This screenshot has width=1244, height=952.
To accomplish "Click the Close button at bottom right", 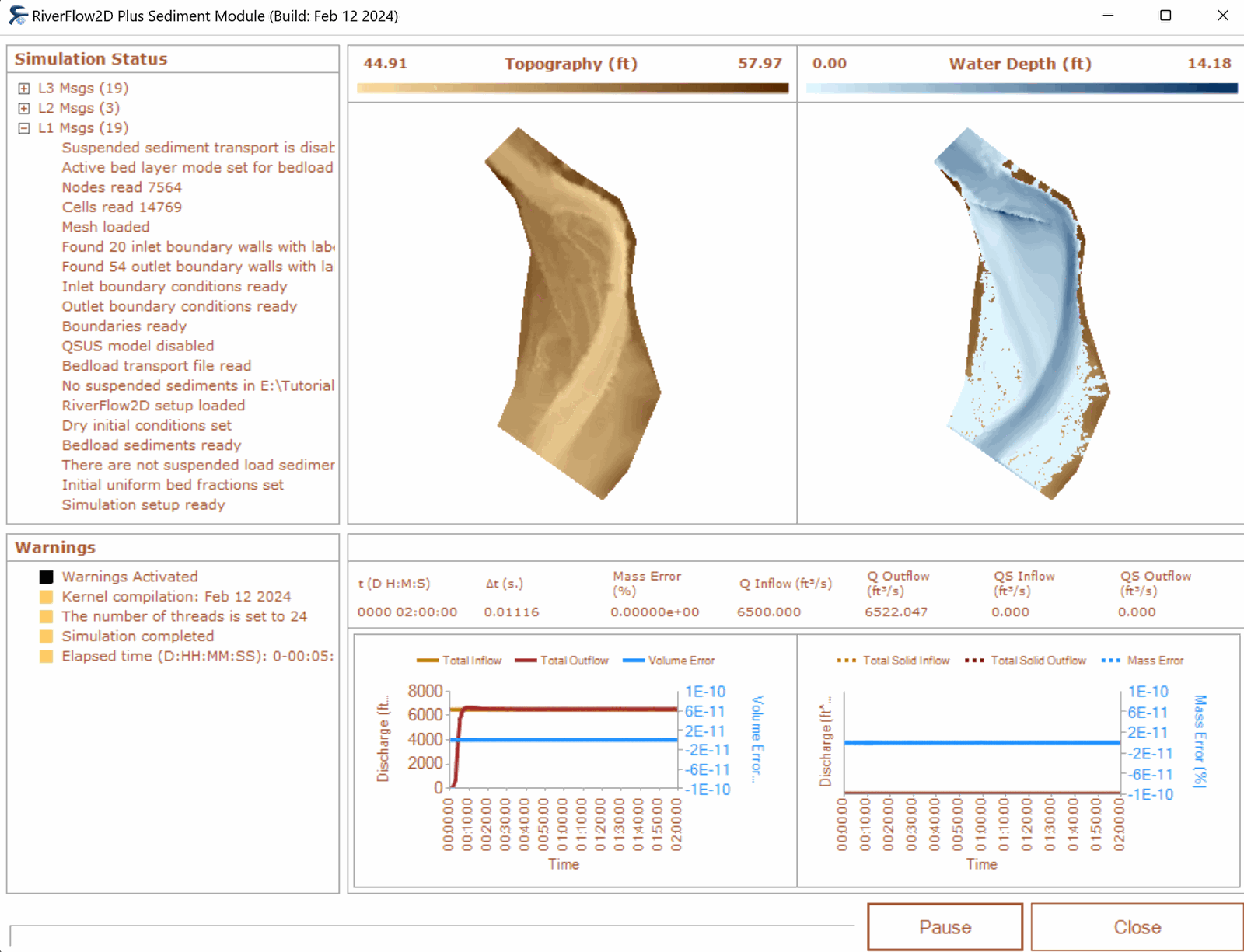I will [1137, 927].
